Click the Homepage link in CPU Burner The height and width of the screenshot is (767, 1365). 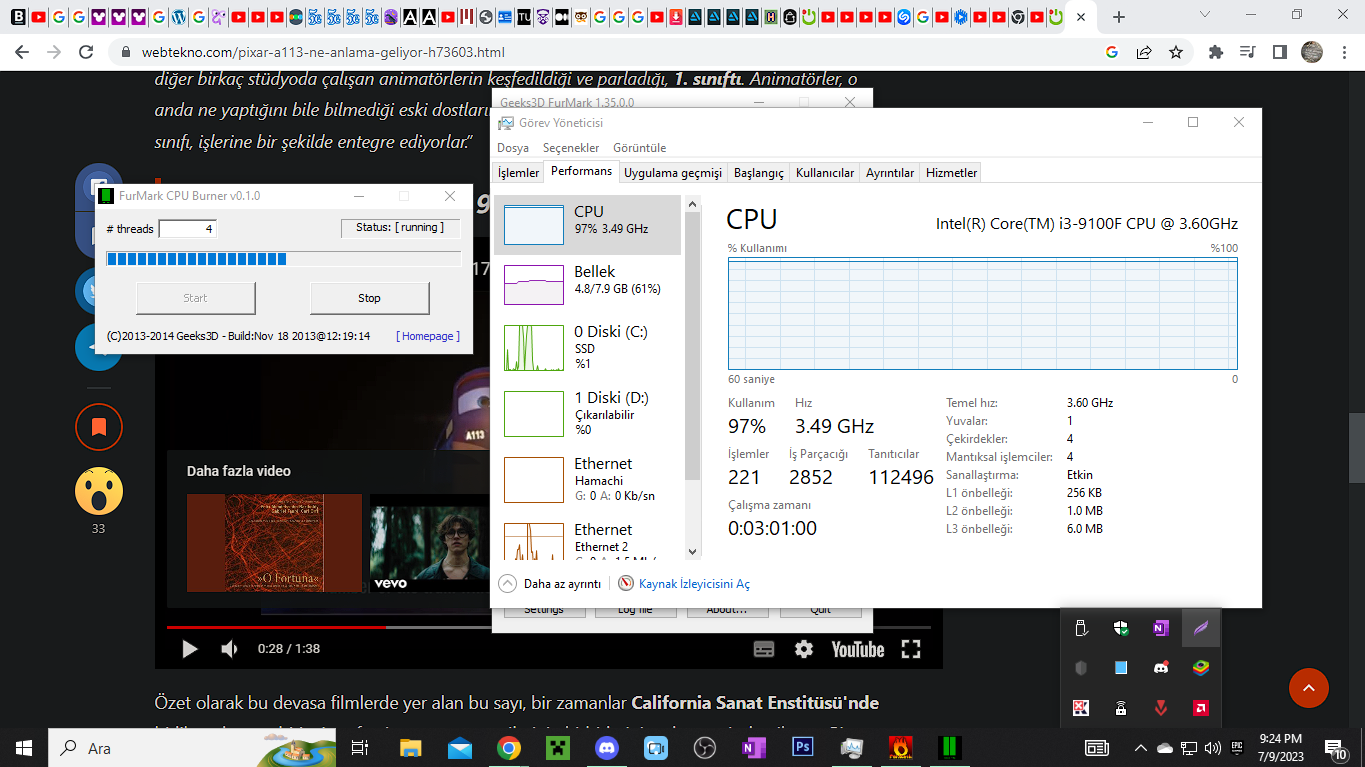[x=428, y=336]
